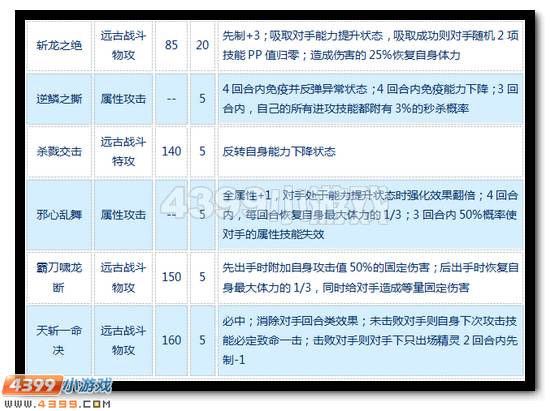Click the description 反转自身能力下降状态
550x411 pixels.
[279, 151]
